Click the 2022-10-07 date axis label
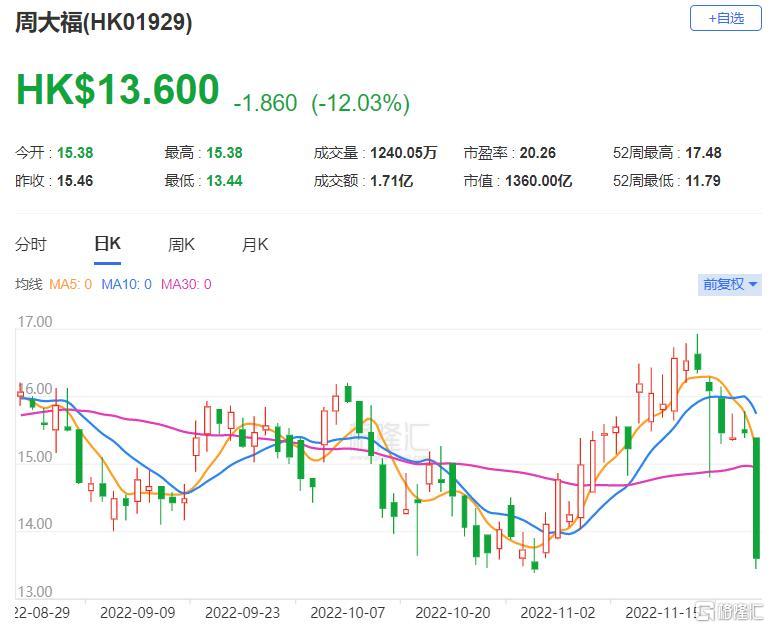This screenshot has width=770, height=628. (348, 613)
